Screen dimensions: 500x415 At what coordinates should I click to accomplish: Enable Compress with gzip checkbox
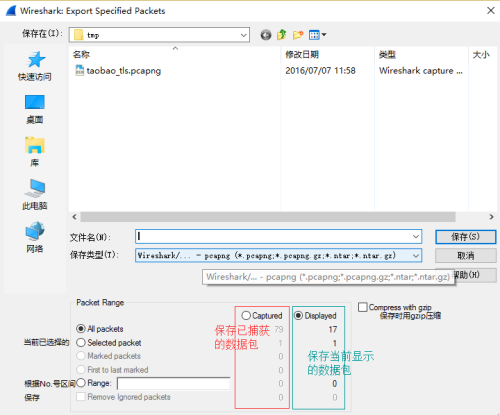point(363,307)
